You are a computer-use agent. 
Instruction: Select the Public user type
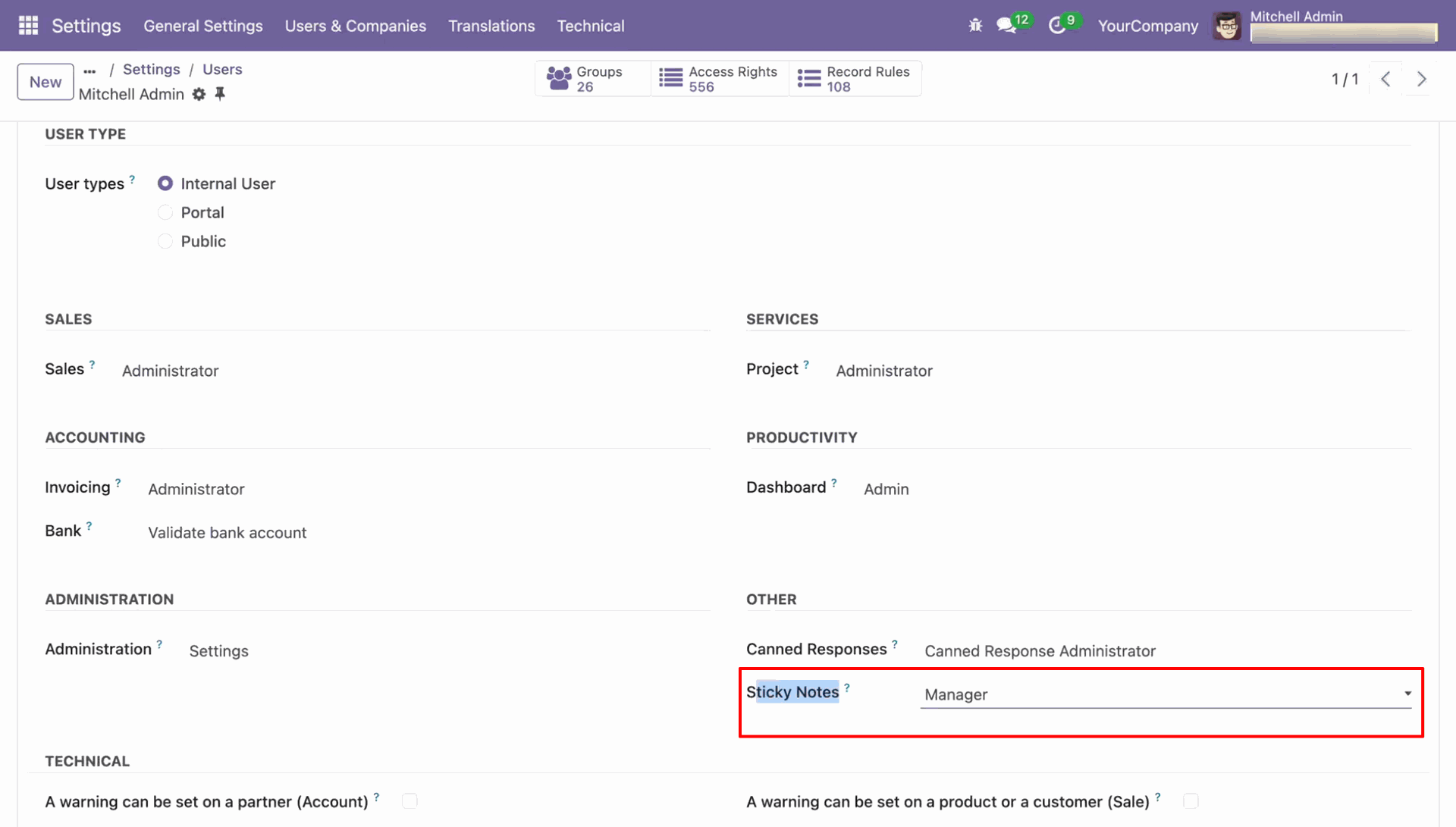point(165,242)
